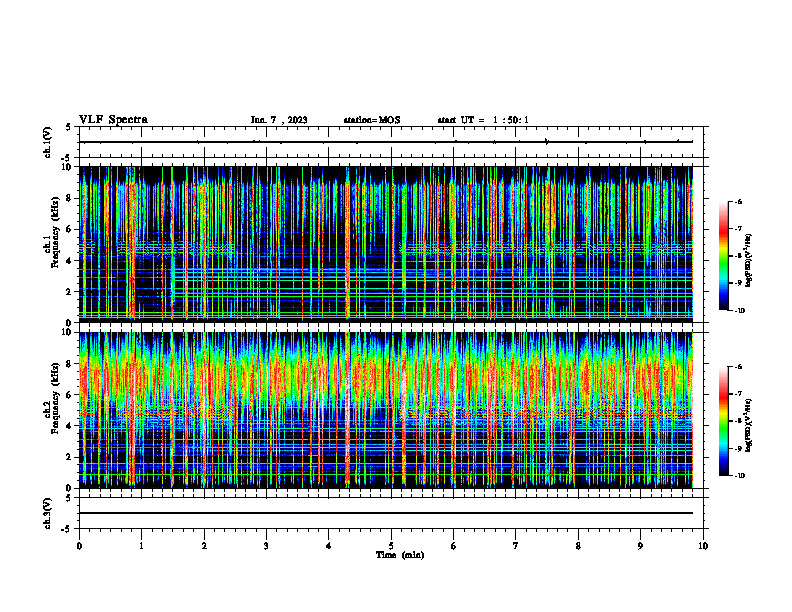Click the time axis tick label "8"
This screenshot has height=612, width=792.
(578, 546)
